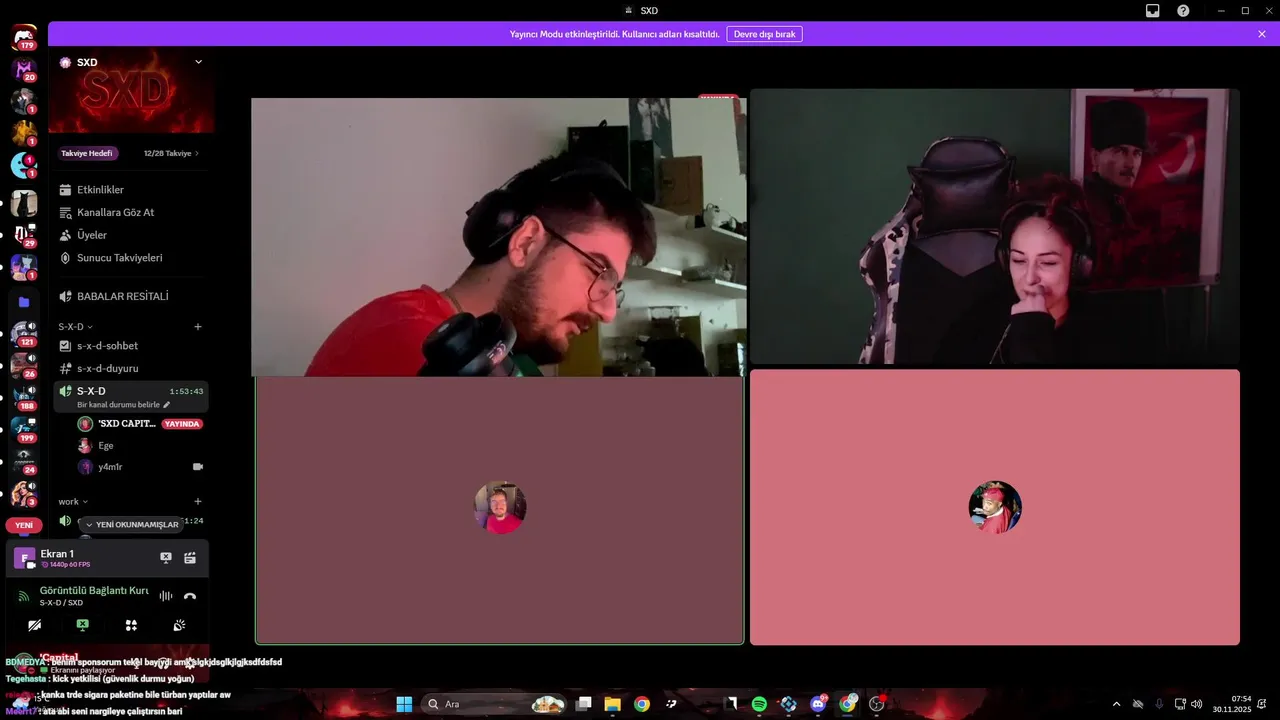
Task: Open server icon with 188 badge
Action: (x=24, y=398)
